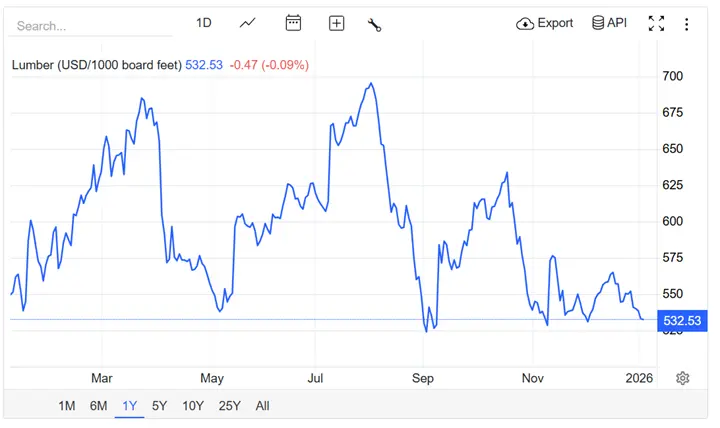The height and width of the screenshot is (428, 720).
Task: Click the add comparison plus icon
Action: pos(336,23)
